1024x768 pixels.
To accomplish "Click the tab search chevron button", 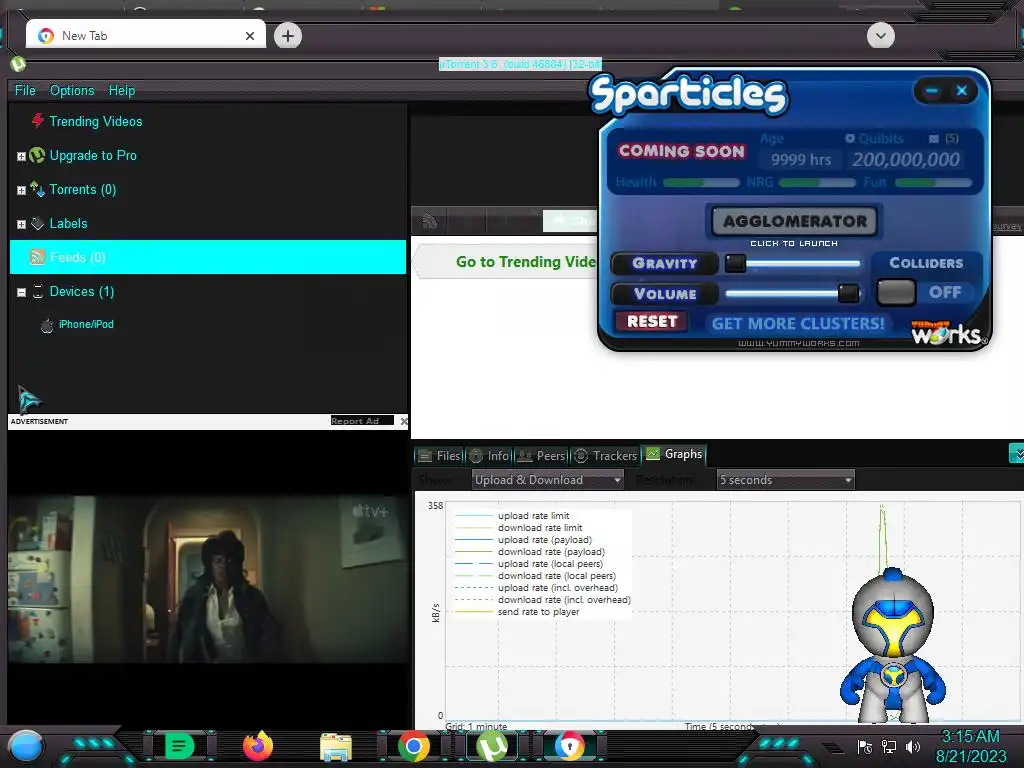I will click(x=880, y=35).
